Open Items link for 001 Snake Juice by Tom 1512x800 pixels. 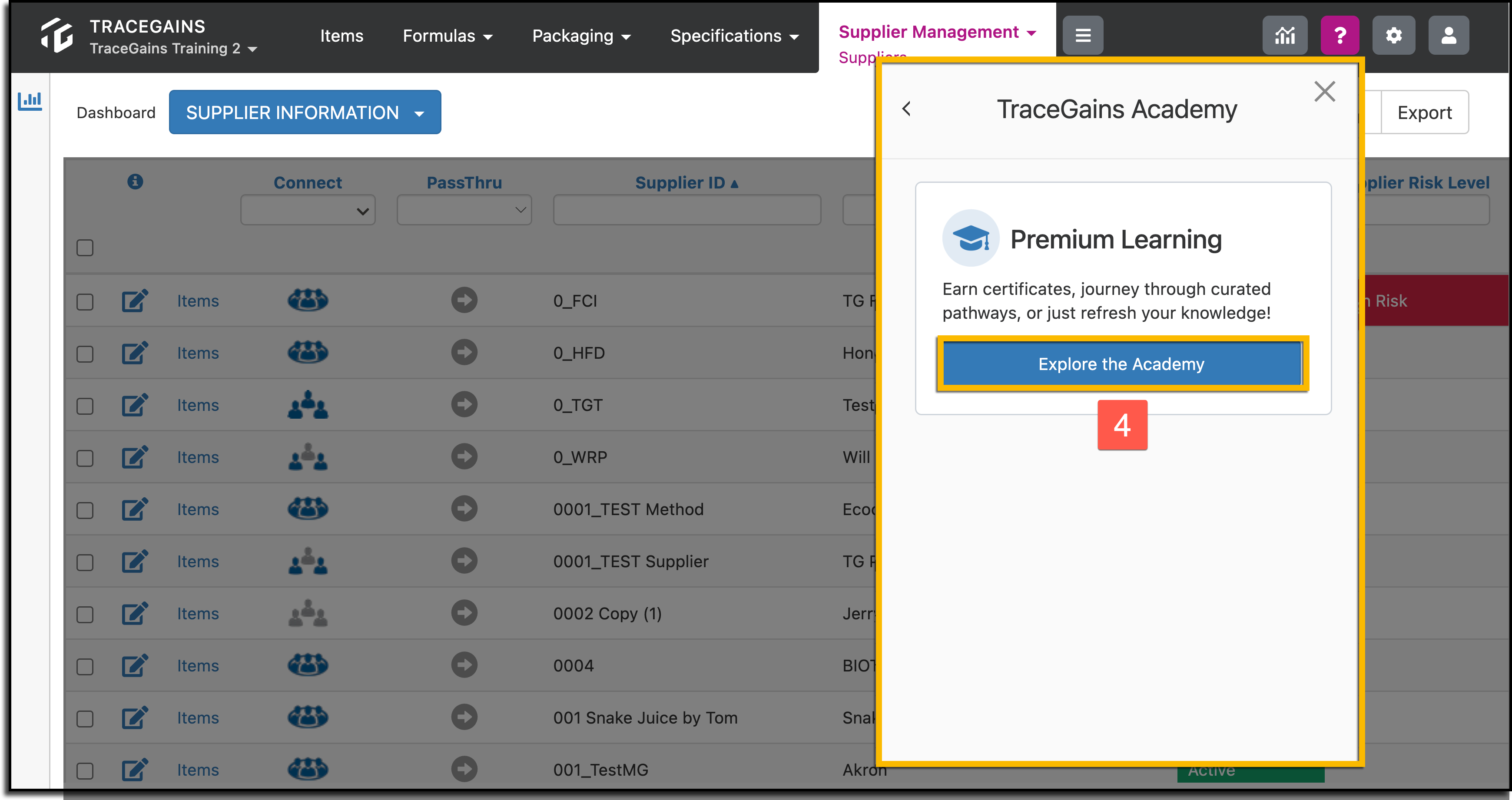tap(198, 718)
